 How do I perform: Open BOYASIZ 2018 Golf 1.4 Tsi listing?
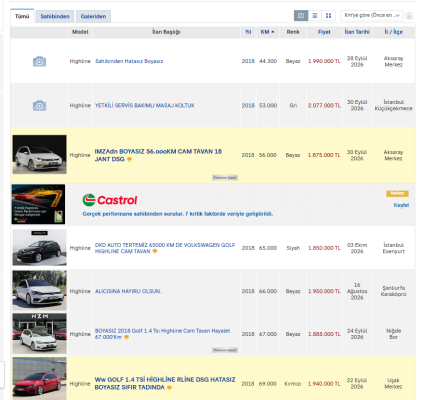coord(162,334)
